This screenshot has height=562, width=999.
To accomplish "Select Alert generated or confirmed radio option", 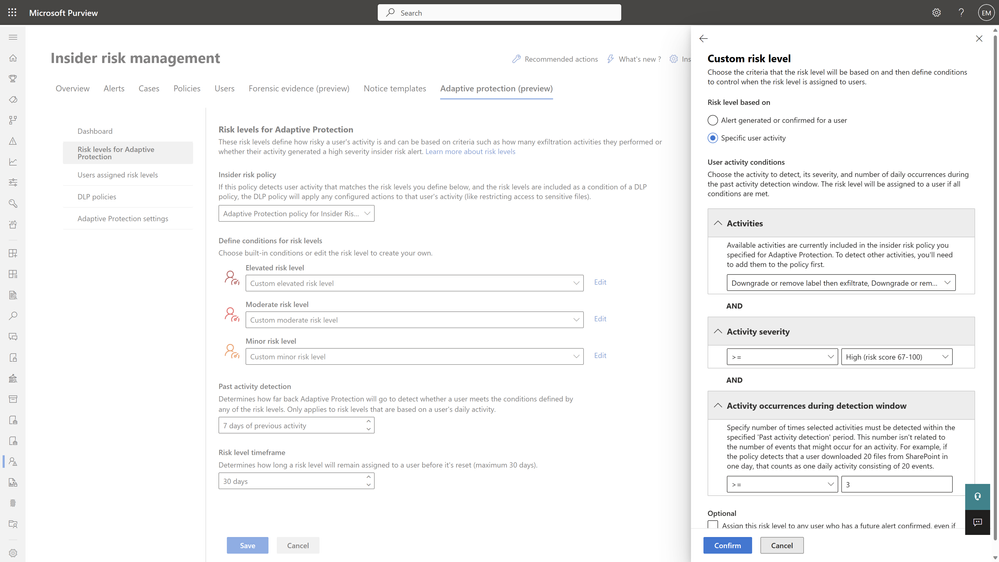I will 713,120.
